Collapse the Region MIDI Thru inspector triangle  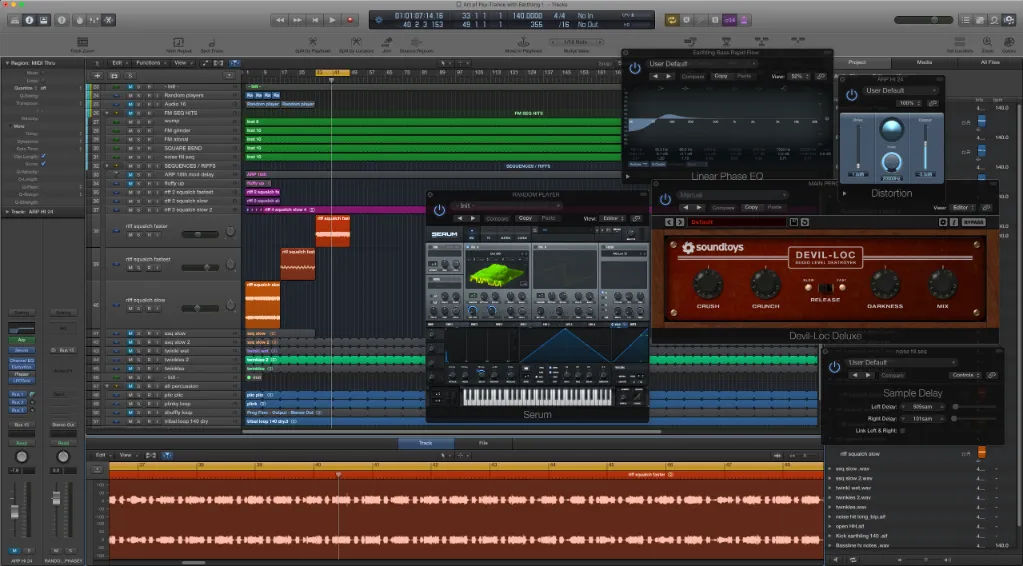7,63
